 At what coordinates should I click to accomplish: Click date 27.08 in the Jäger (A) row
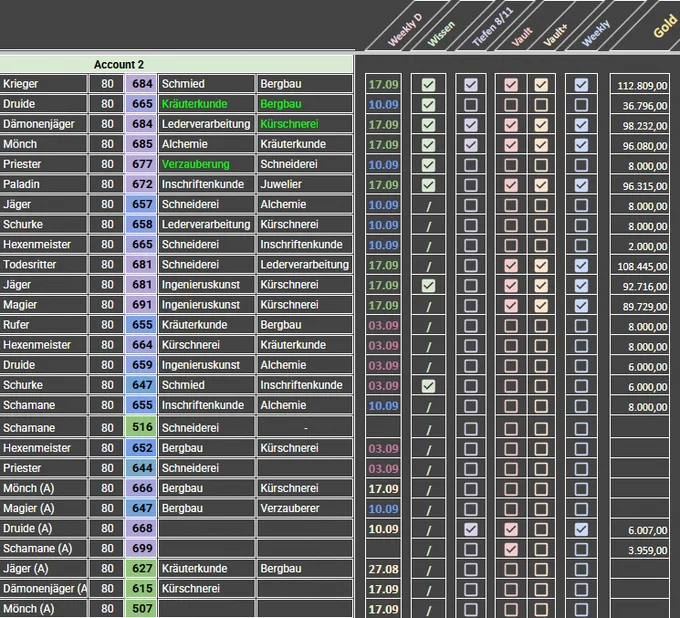coord(383,569)
